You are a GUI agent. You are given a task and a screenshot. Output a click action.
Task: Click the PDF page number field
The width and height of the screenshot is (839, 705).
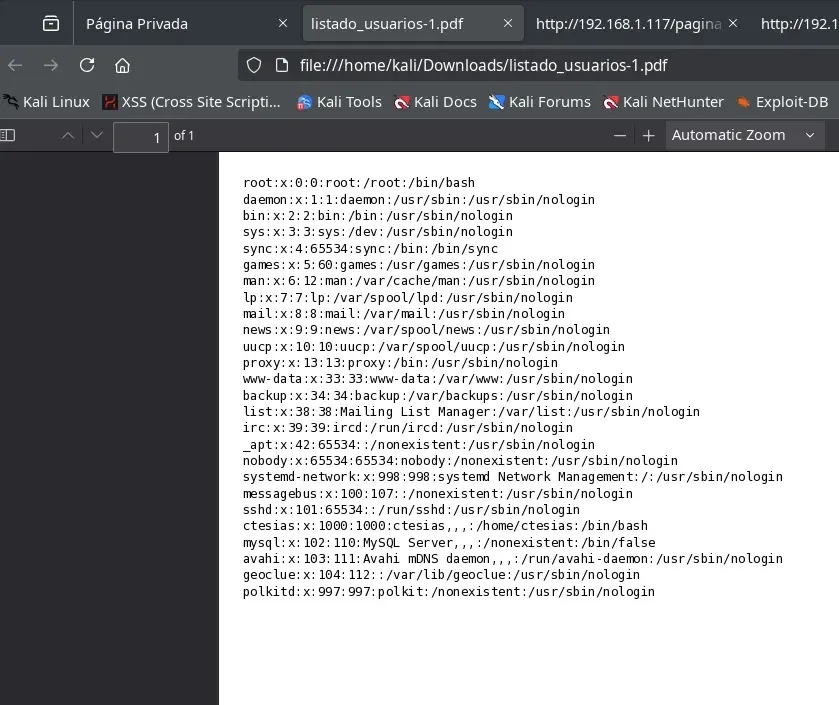(141, 137)
